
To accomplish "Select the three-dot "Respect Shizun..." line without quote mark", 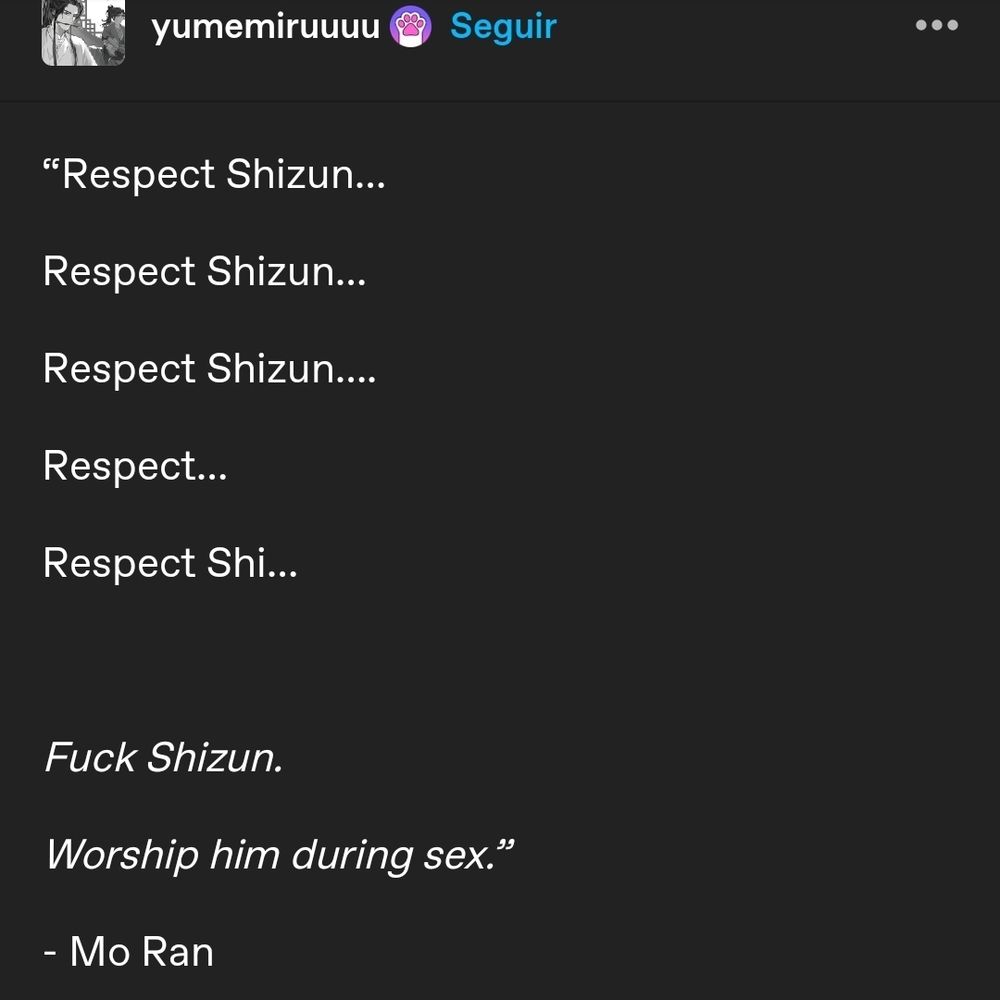I will (x=204, y=272).
